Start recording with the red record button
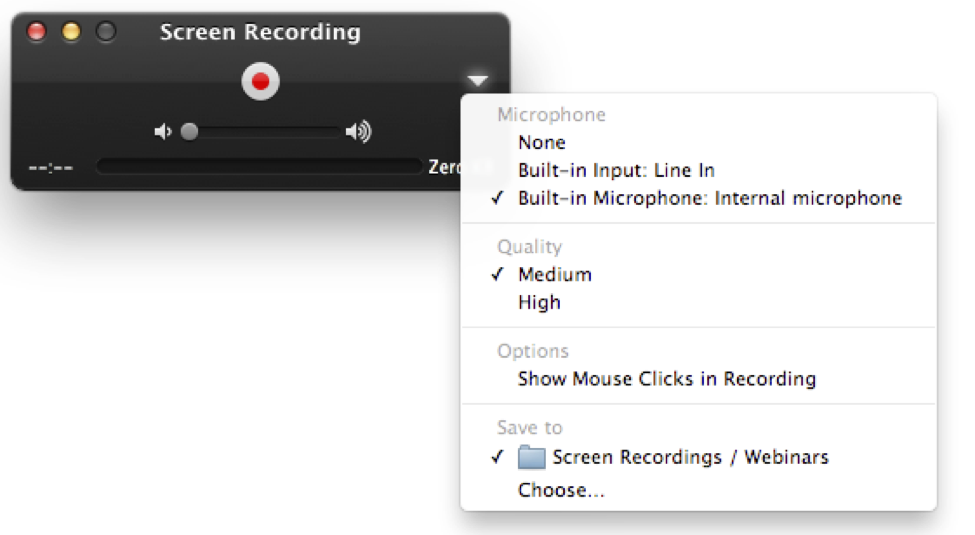This screenshot has width=975, height=535. 260,81
